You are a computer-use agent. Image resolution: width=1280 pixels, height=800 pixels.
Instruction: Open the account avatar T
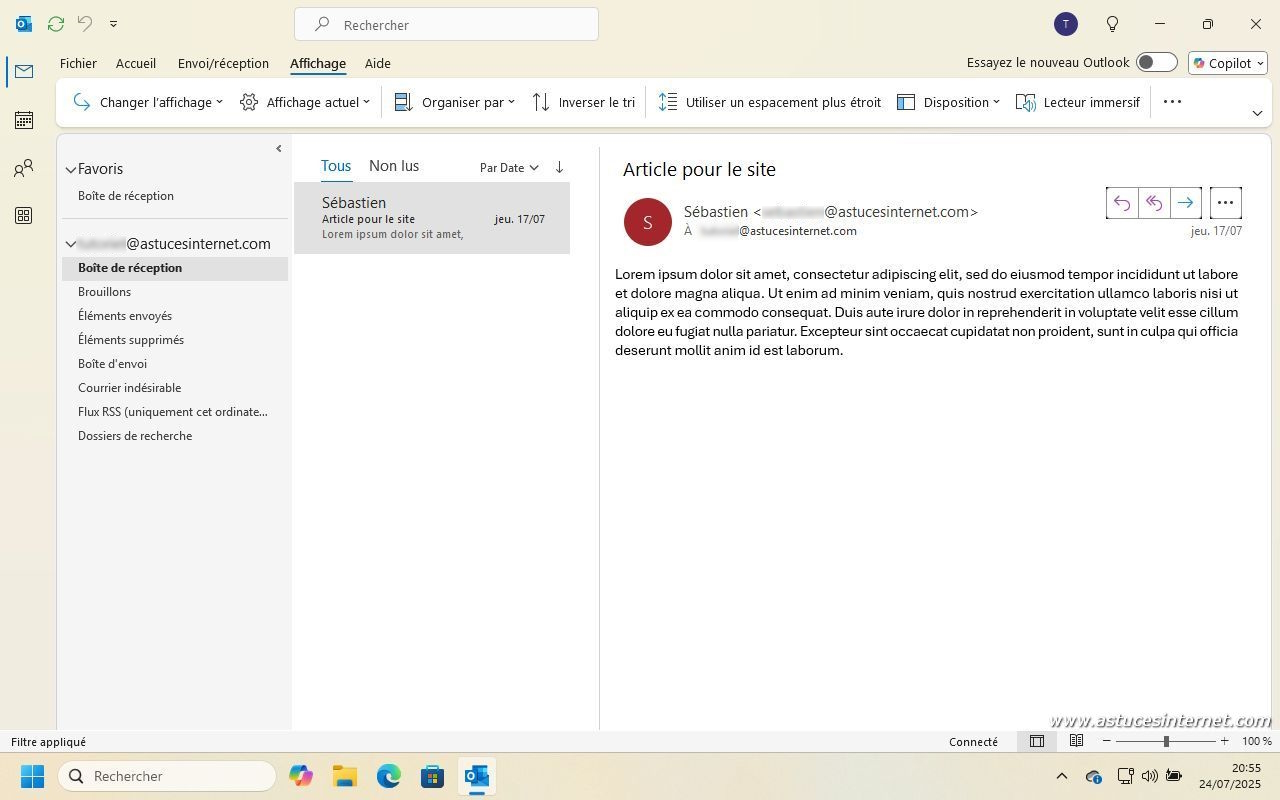pyautogui.click(x=1066, y=24)
